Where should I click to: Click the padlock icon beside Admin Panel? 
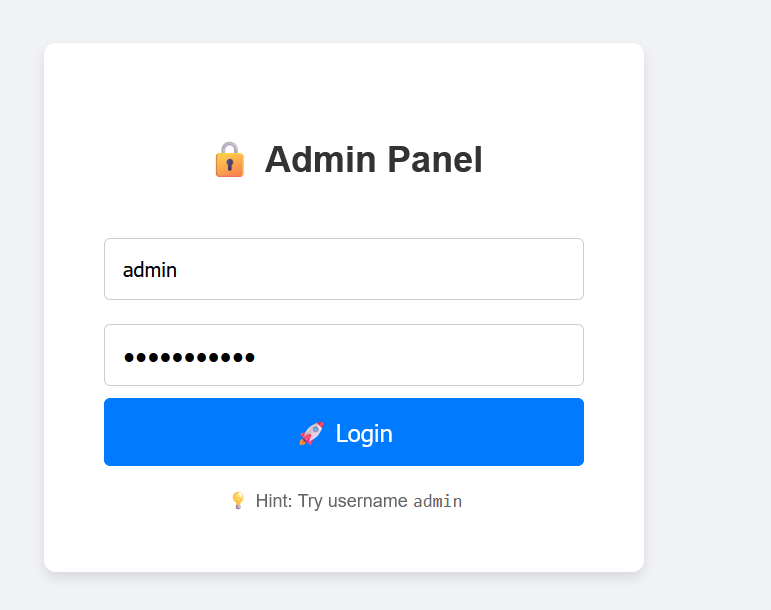[x=229, y=160]
